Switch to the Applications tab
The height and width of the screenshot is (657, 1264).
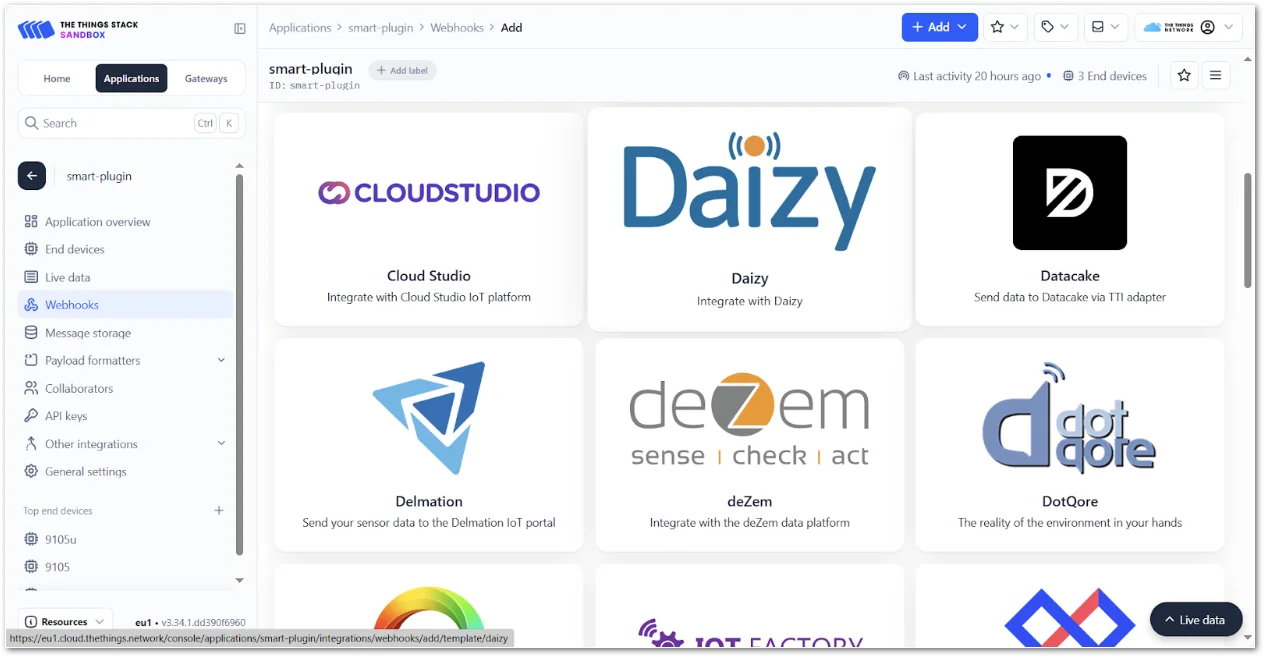[x=131, y=78]
